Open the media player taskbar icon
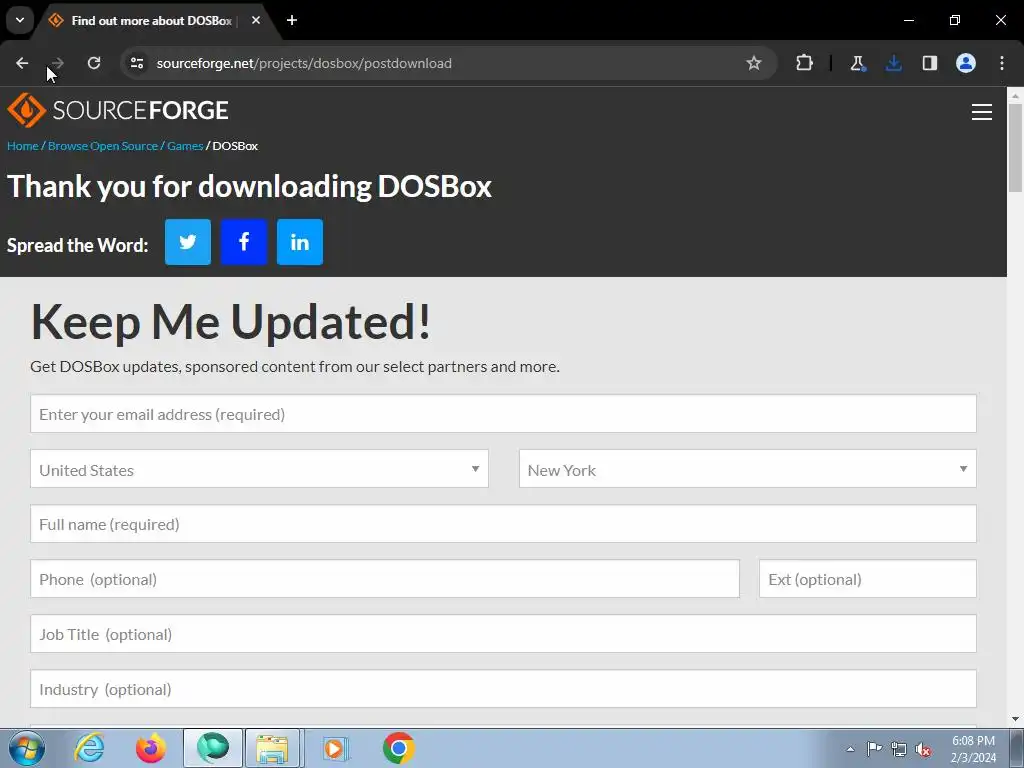This screenshot has width=1024, height=768. [336, 748]
